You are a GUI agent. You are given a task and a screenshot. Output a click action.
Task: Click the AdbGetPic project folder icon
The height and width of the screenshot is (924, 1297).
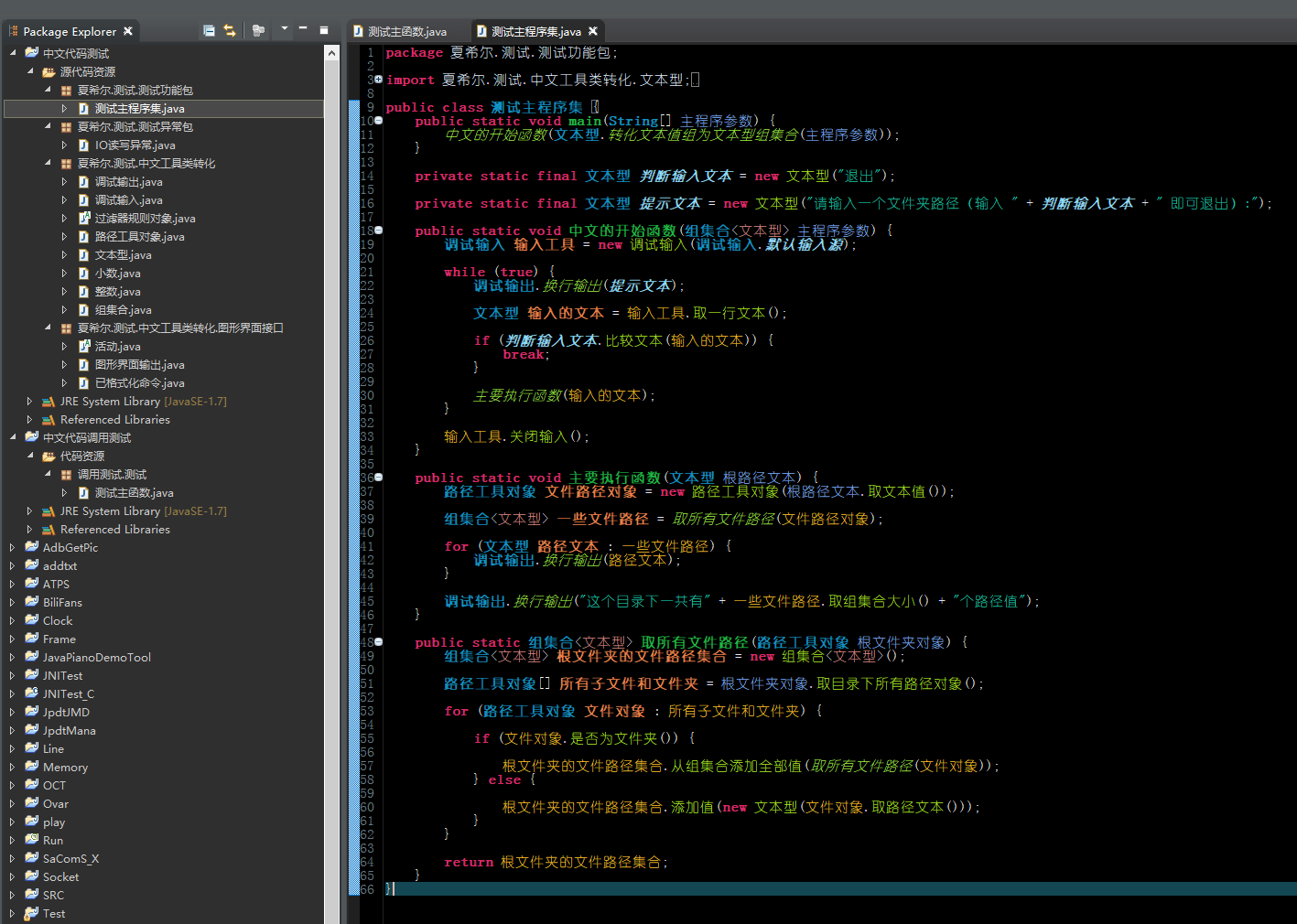[32, 547]
